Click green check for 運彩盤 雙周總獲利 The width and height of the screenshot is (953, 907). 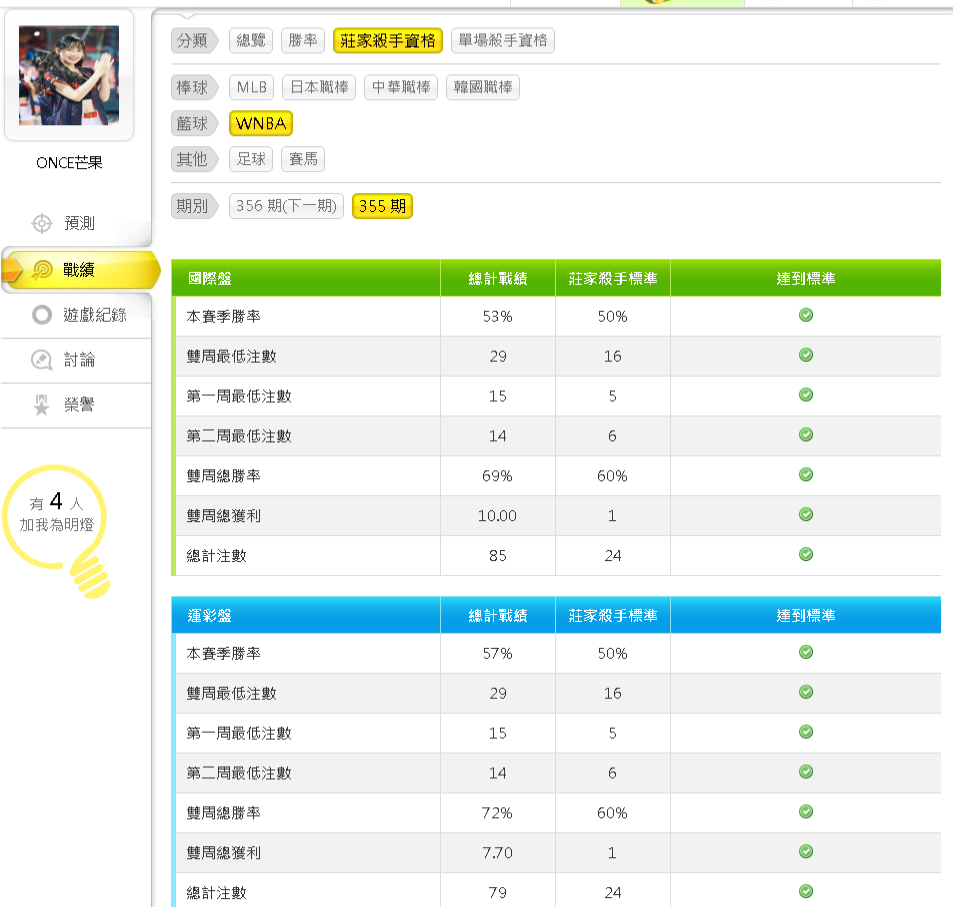[x=806, y=852]
